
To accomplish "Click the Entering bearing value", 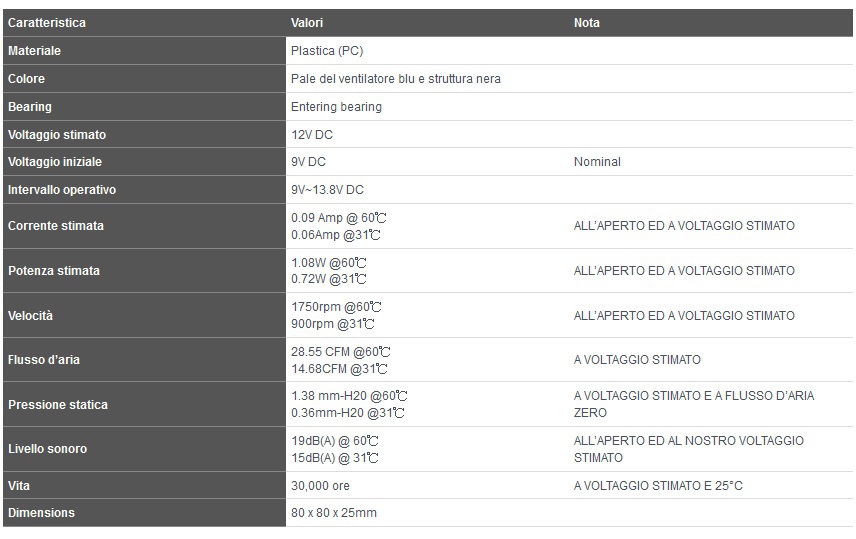I will pos(336,106).
